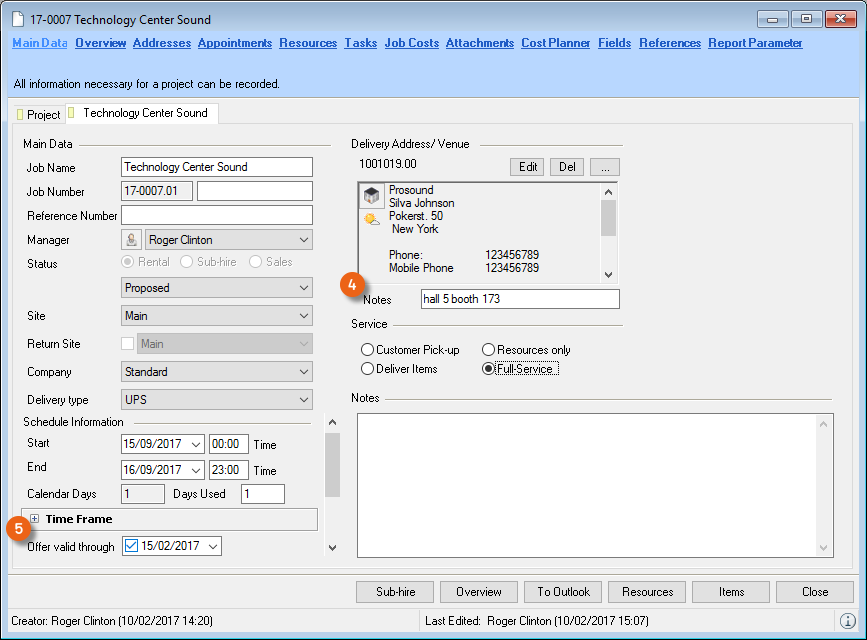Choose the Deliver Items radio button
Screen dimensions: 867x640
click(367, 369)
